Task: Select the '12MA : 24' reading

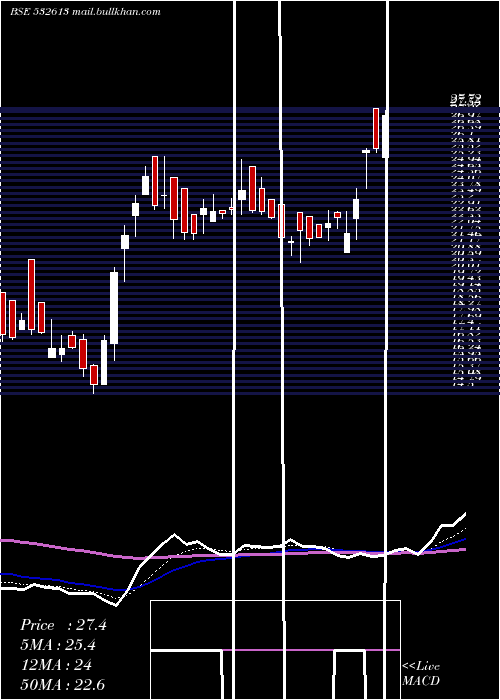Action: [x=57, y=665]
